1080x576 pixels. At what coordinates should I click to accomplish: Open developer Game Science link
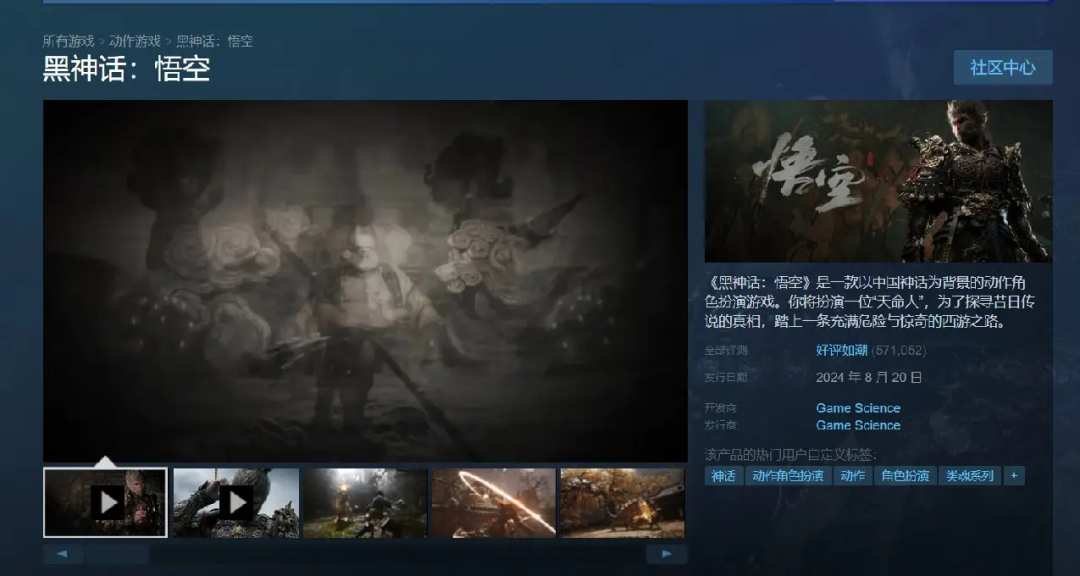click(857, 408)
